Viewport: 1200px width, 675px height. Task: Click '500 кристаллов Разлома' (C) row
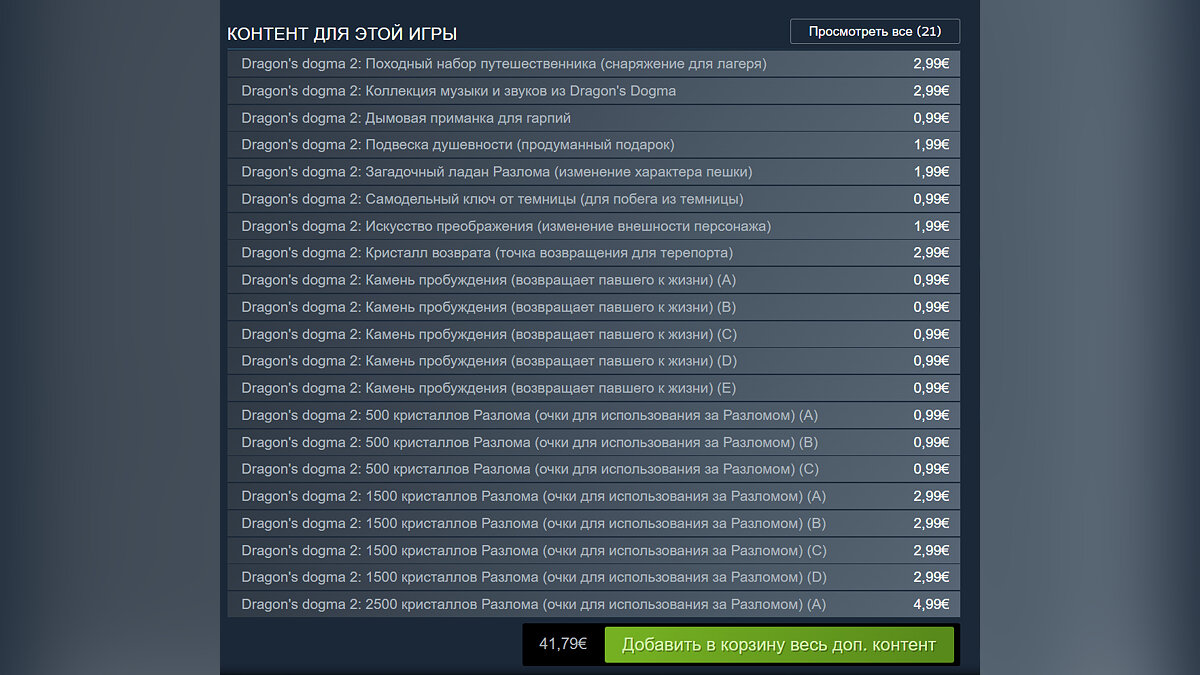pyautogui.click(x=530, y=469)
